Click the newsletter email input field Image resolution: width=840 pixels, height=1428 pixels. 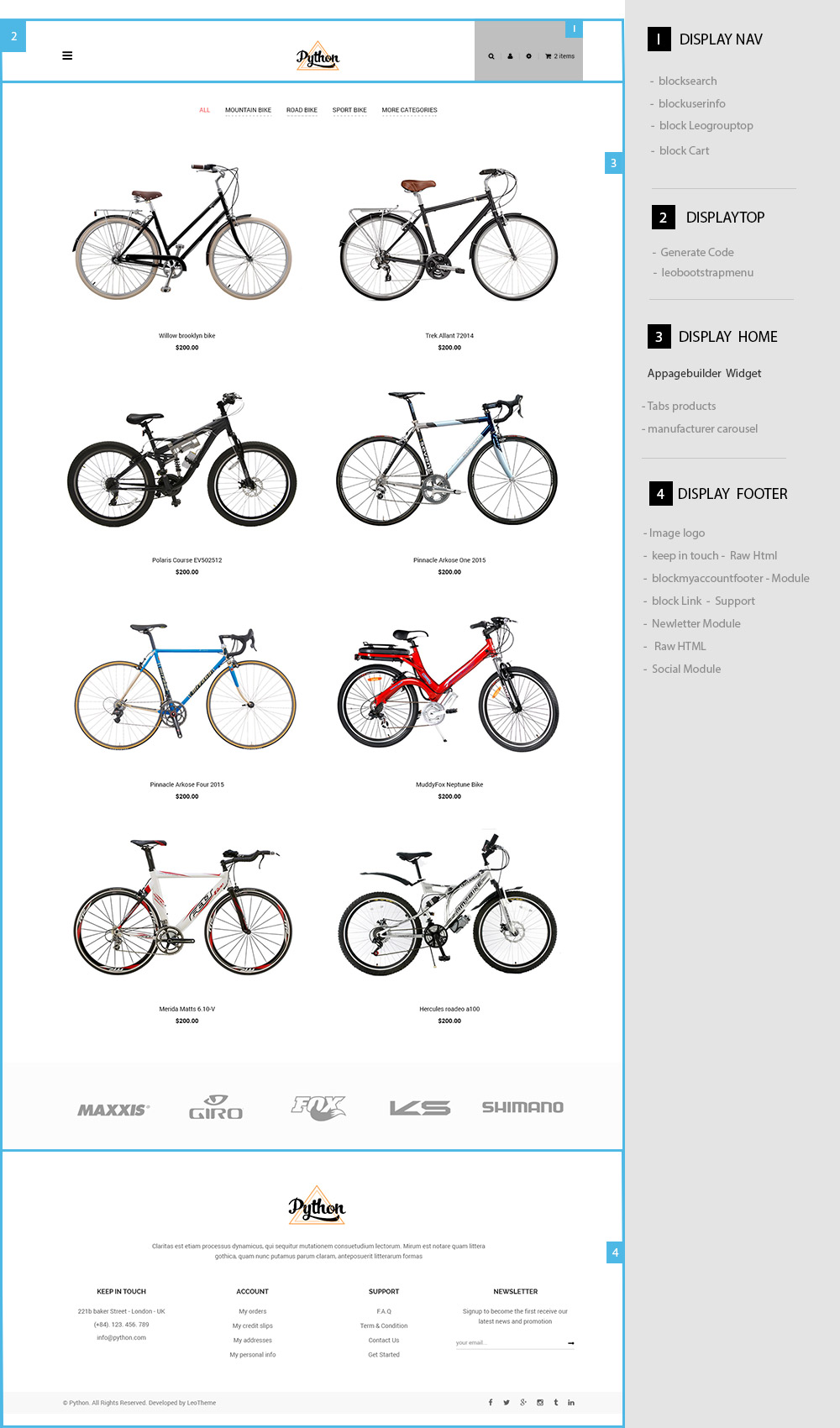tap(509, 1342)
